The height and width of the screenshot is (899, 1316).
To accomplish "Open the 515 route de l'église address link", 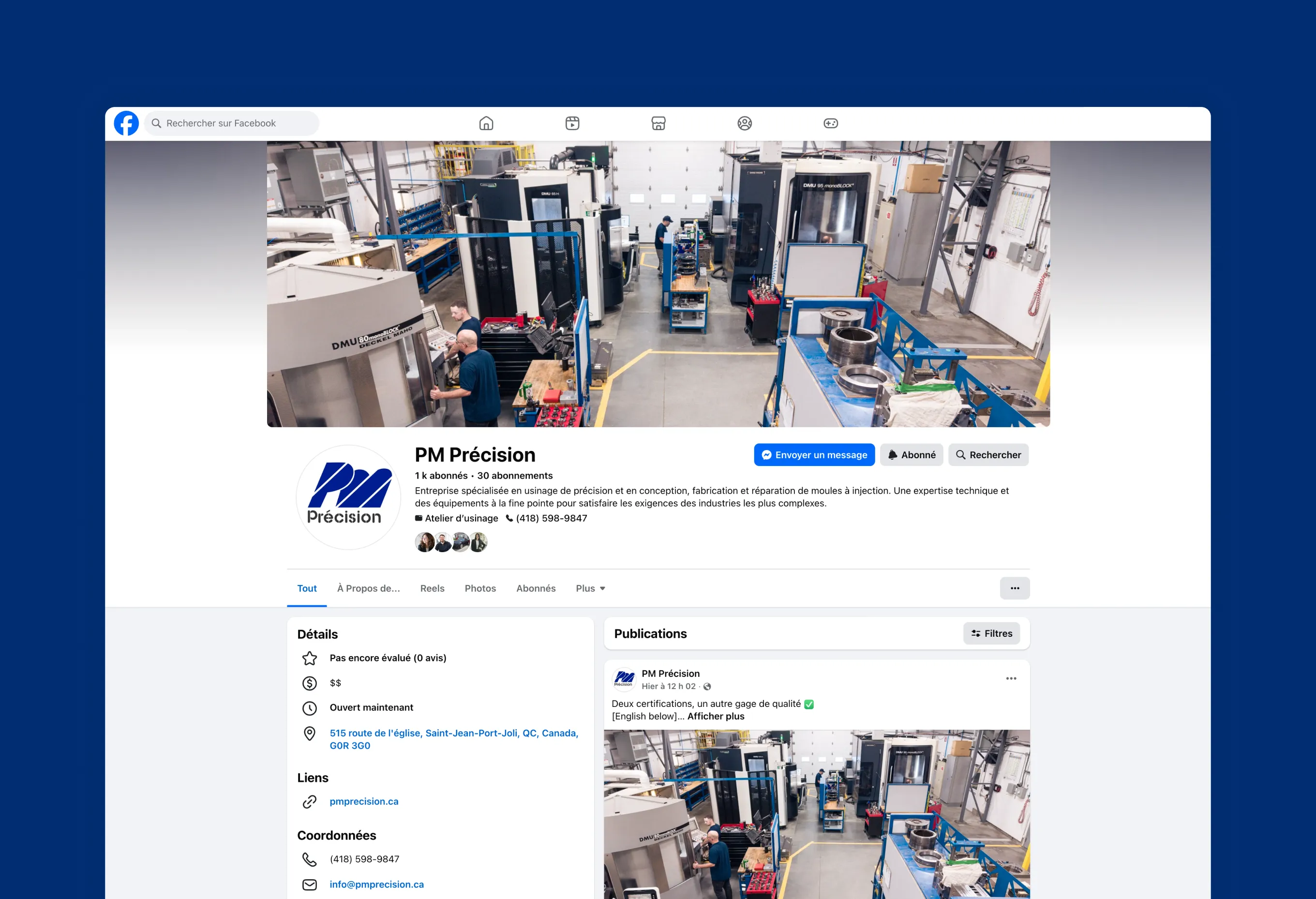I will tap(454, 740).
